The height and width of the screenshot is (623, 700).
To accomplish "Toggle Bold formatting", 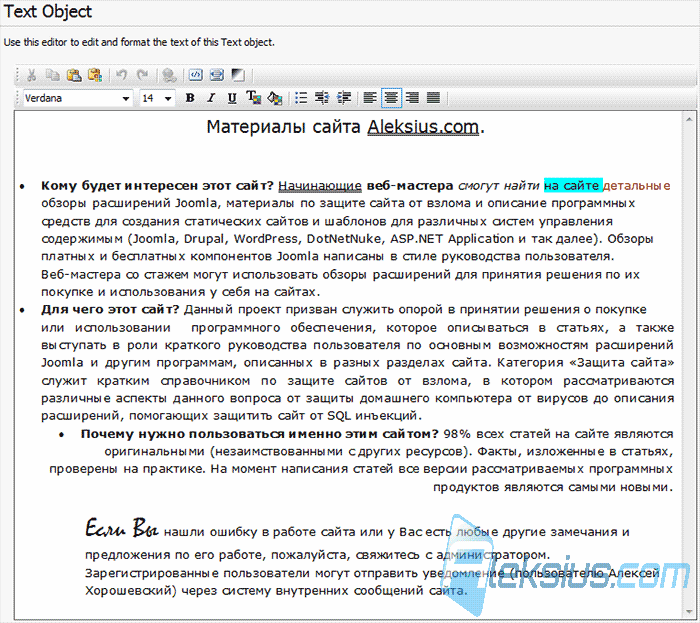I will coord(190,98).
